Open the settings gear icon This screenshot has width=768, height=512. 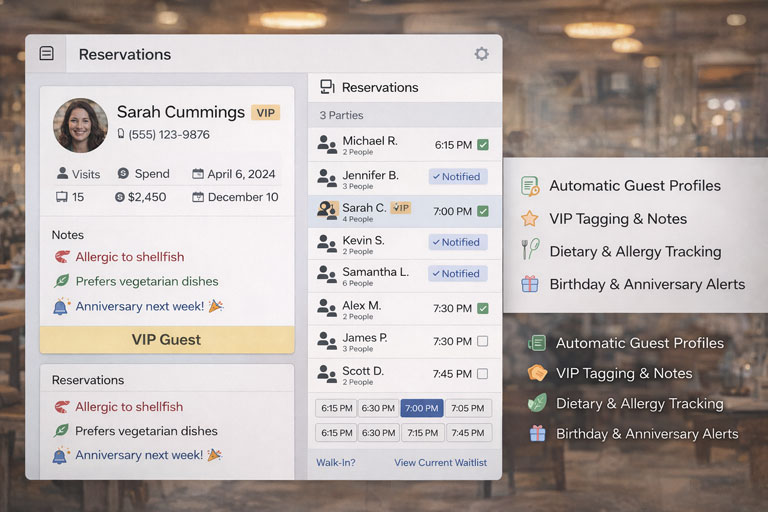(481, 54)
